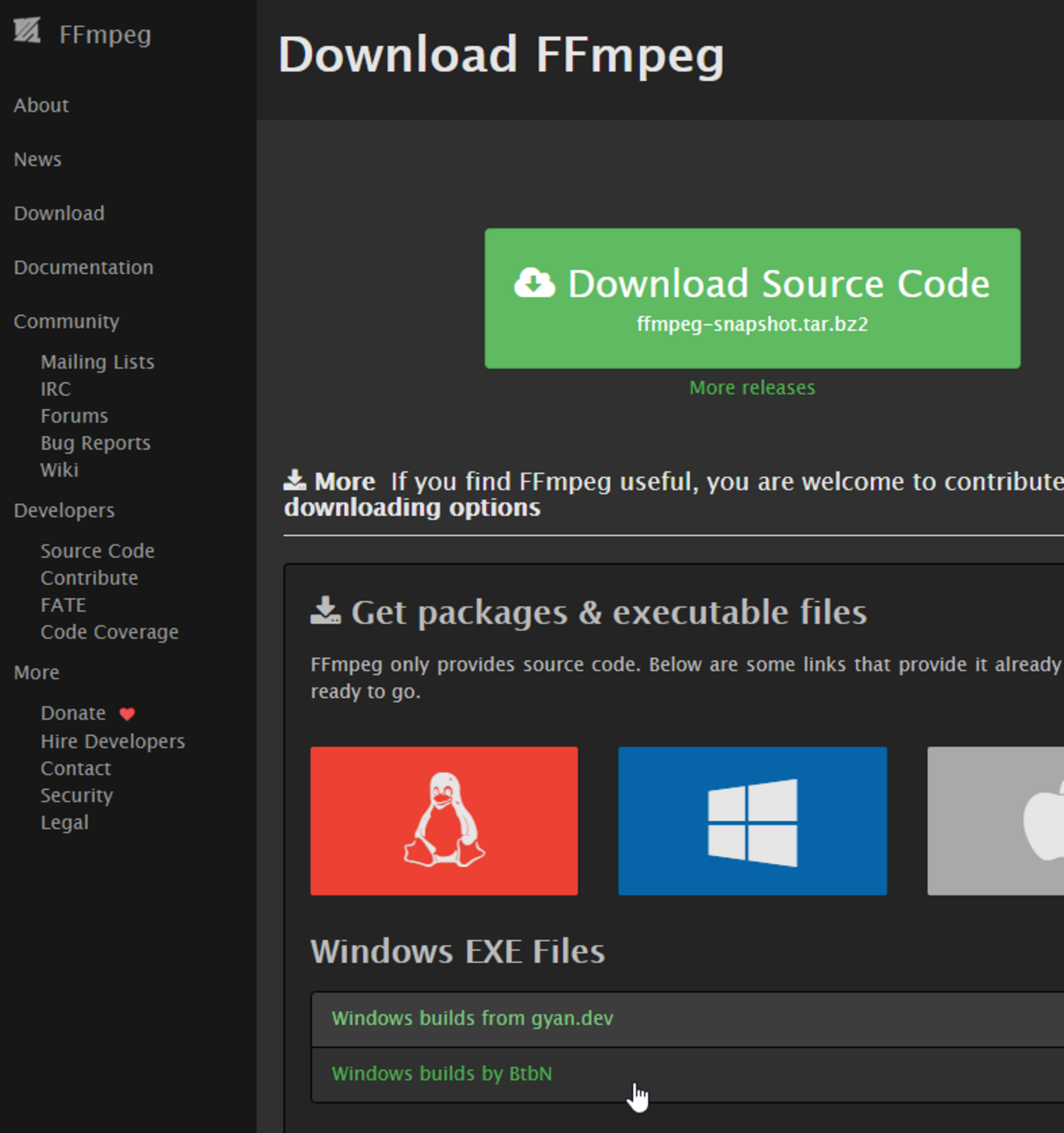This screenshot has height=1133, width=1064.
Task: Open the Developers section
Action: point(64,511)
